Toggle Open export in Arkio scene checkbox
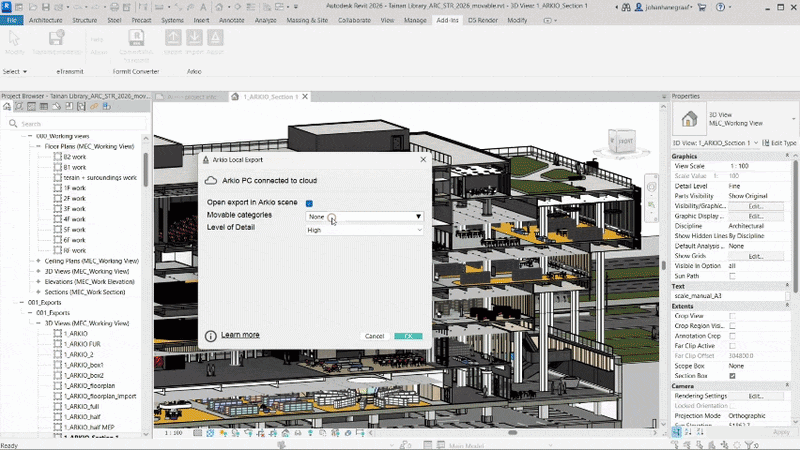The height and width of the screenshot is (450, 800). (309, 203)
